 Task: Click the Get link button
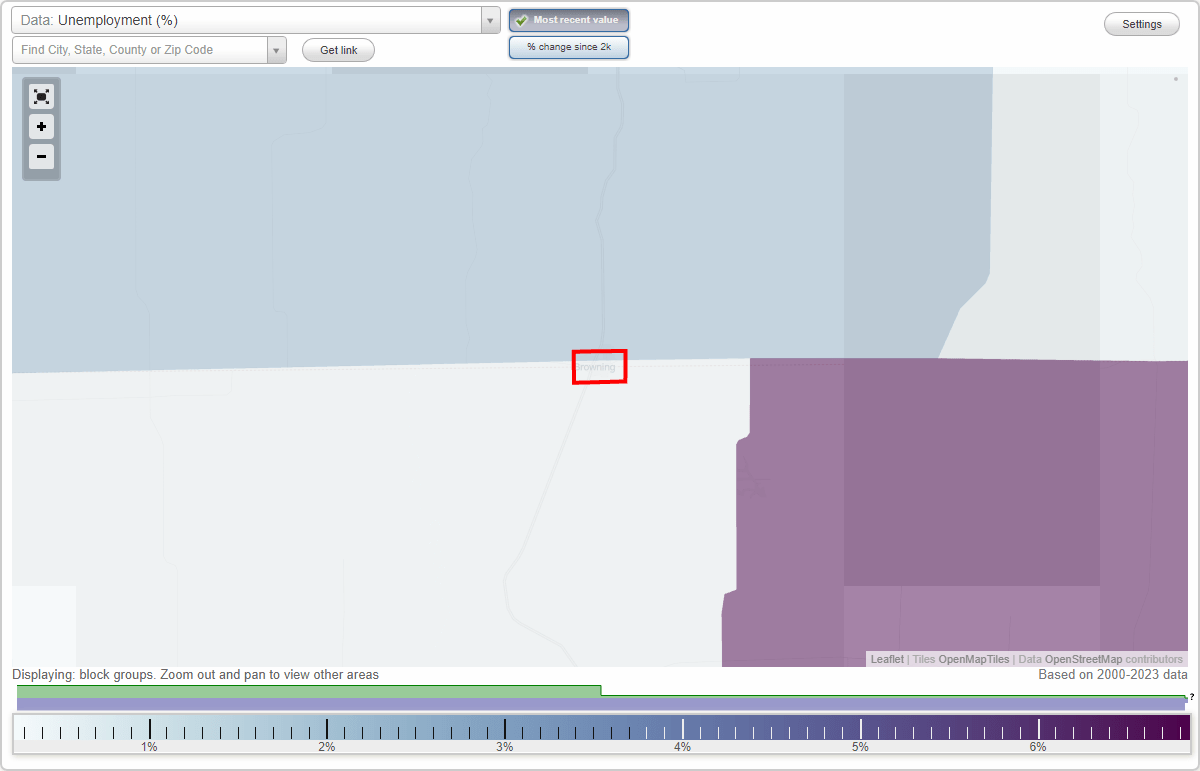337,49
